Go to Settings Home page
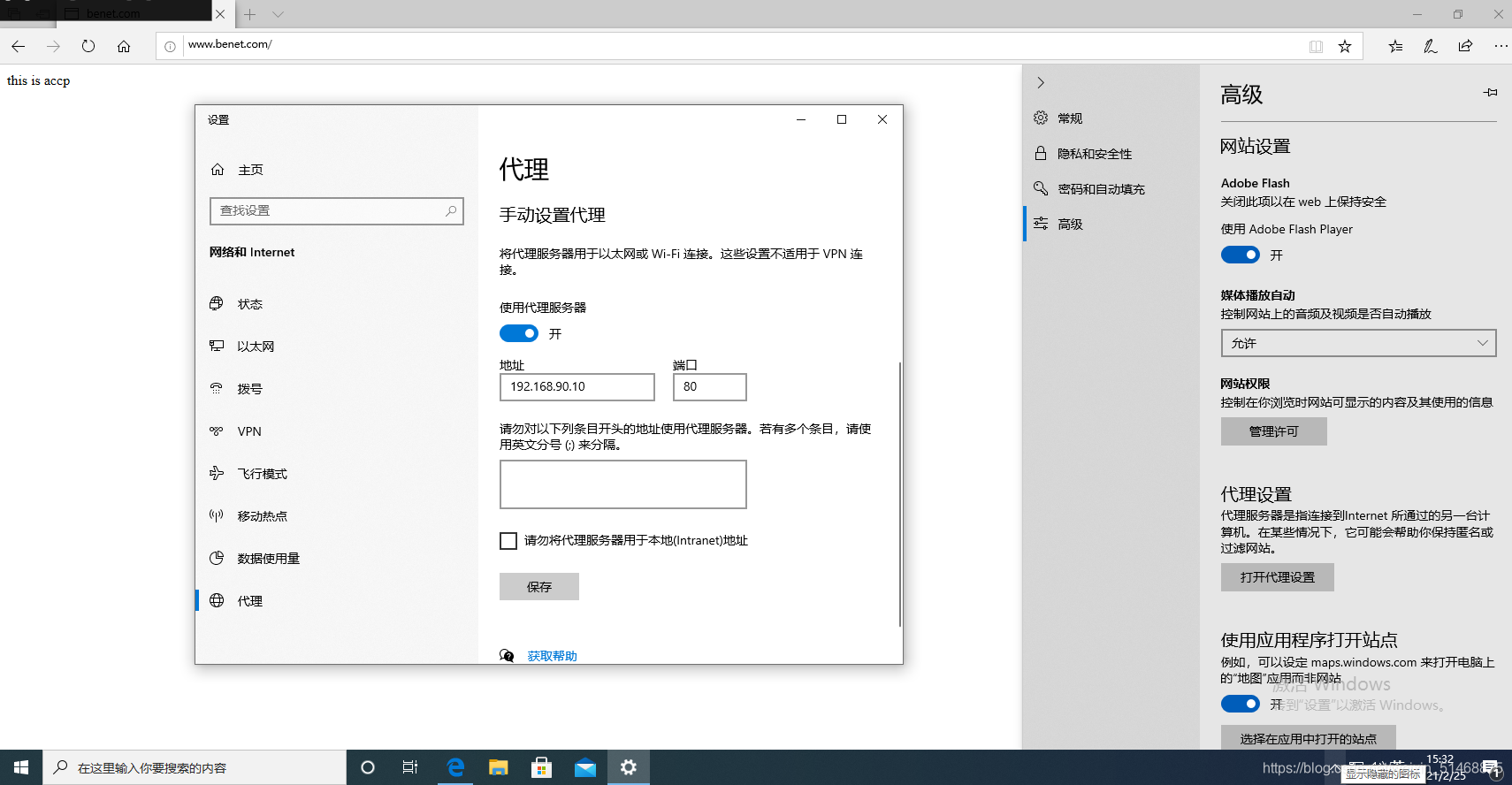 [x=336, y=170]
